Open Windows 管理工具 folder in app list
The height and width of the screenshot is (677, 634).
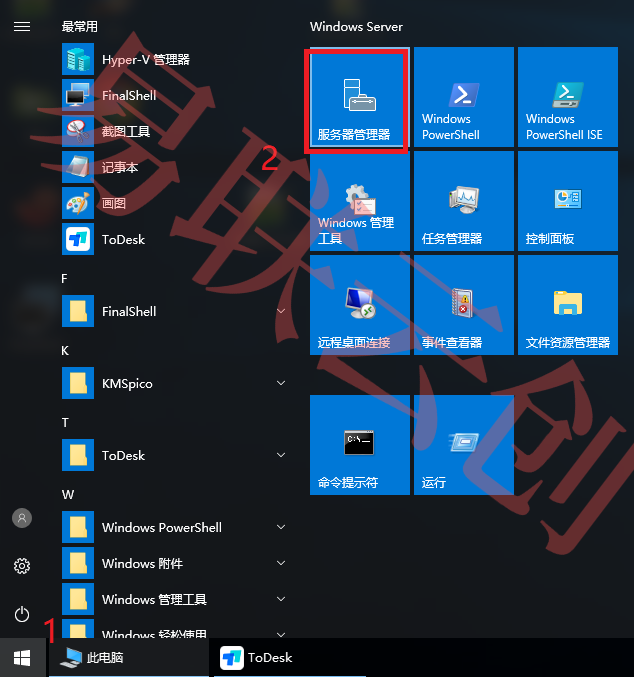point(177,599)
